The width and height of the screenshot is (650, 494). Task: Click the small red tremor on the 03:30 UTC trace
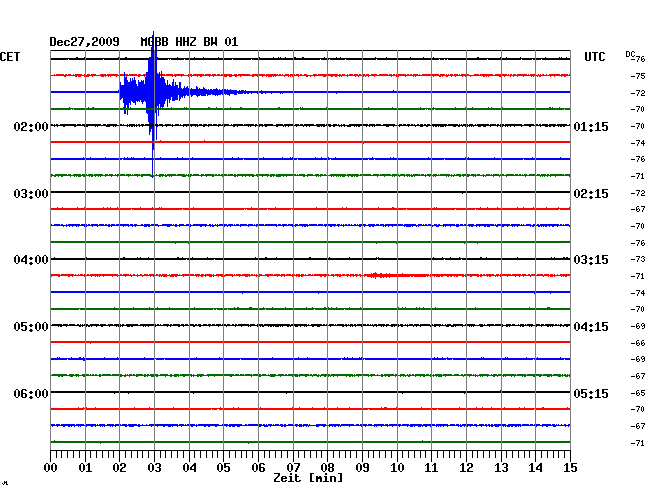394,275
